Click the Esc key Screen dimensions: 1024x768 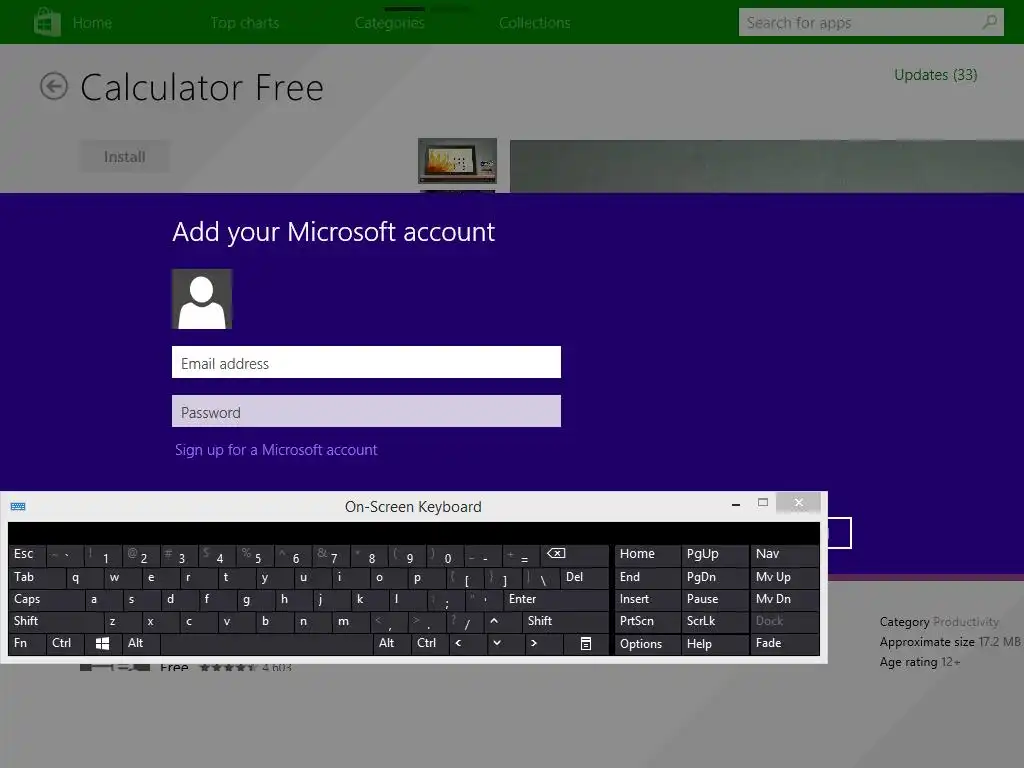[x=27, y=554]
